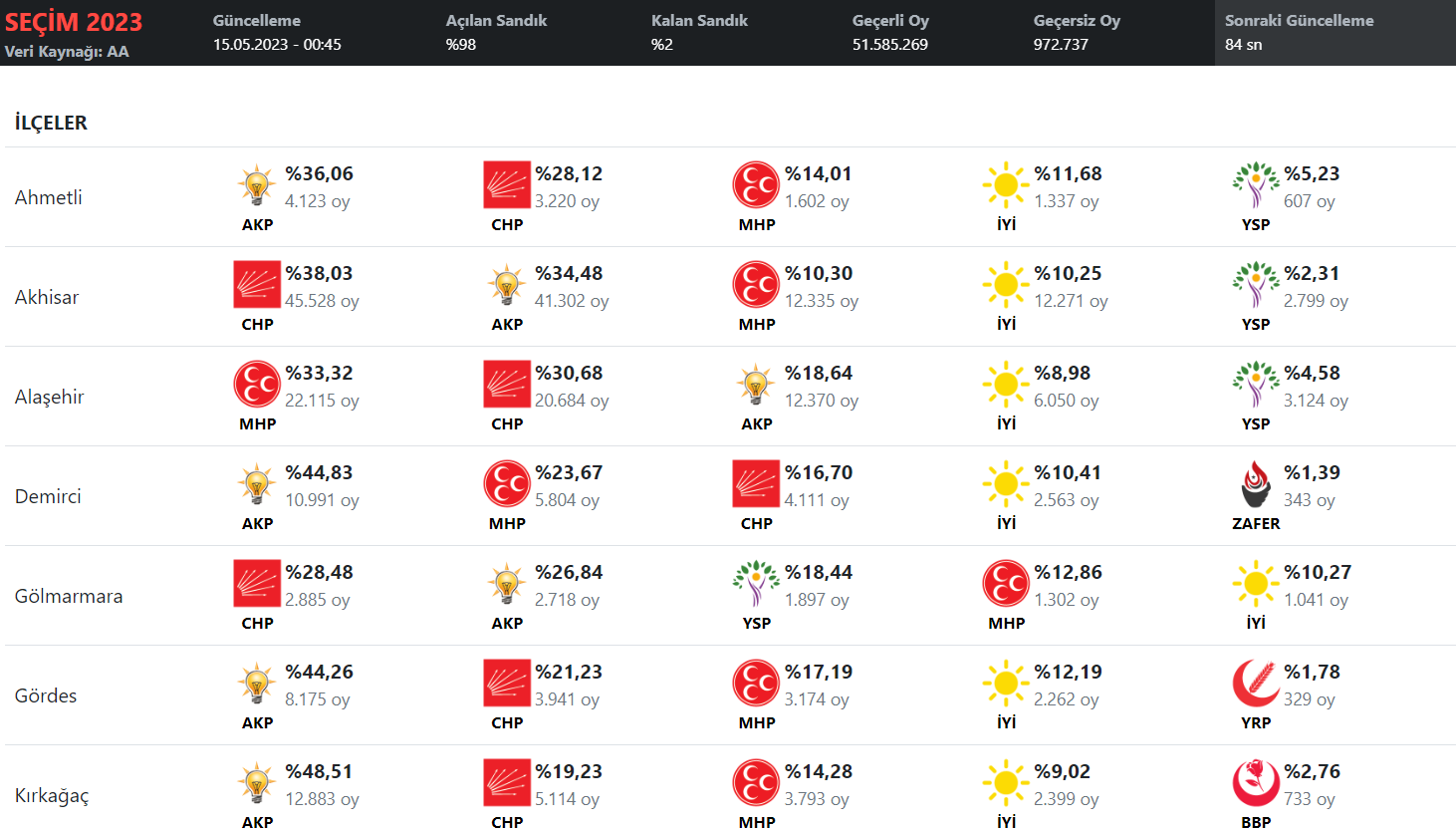Click %48,51 AKP percentage in Kırkağaç
The width and height of the screenshot is (1456, 830).
coord(319,771)
